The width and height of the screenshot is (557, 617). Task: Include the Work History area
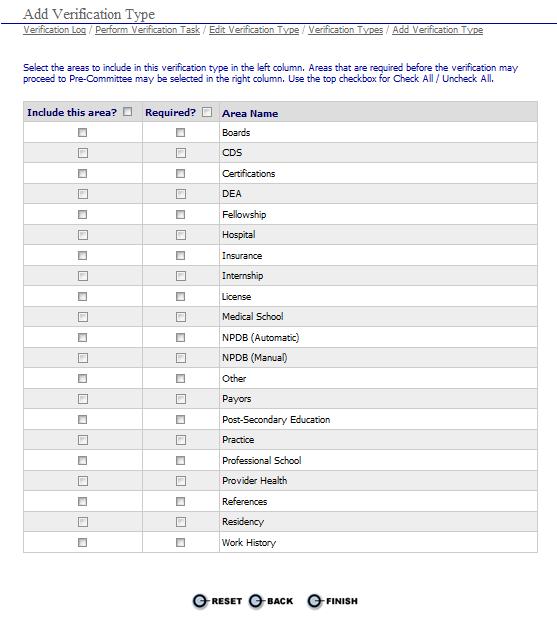[x=82, y=543]
